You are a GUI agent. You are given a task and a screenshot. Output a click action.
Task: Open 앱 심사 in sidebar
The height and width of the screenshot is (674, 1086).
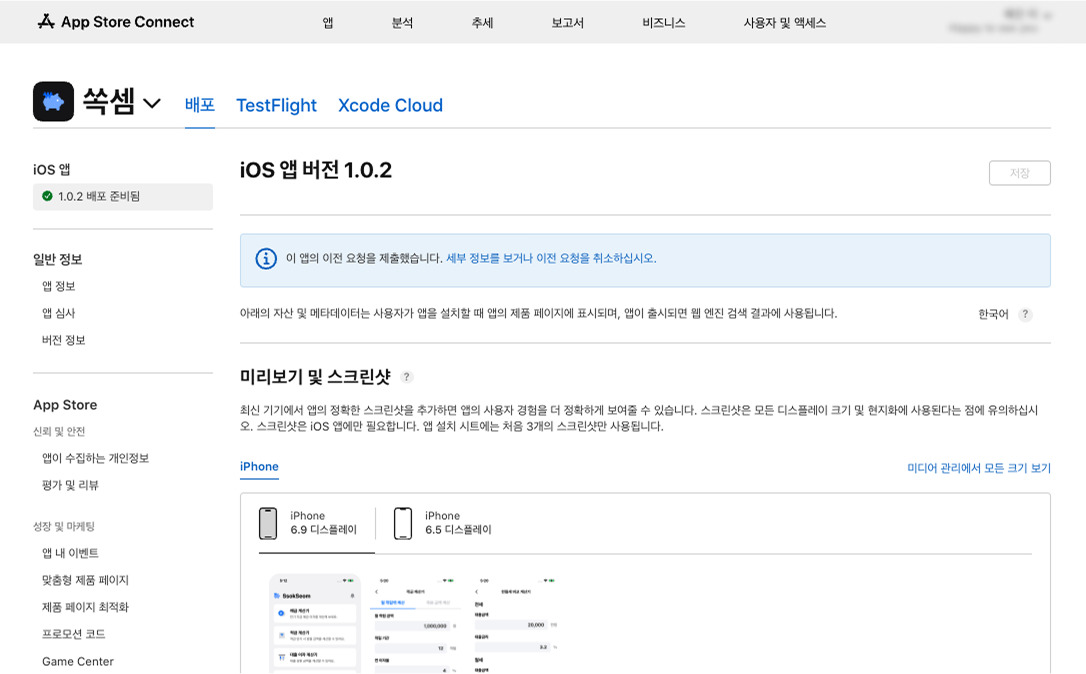59,313
